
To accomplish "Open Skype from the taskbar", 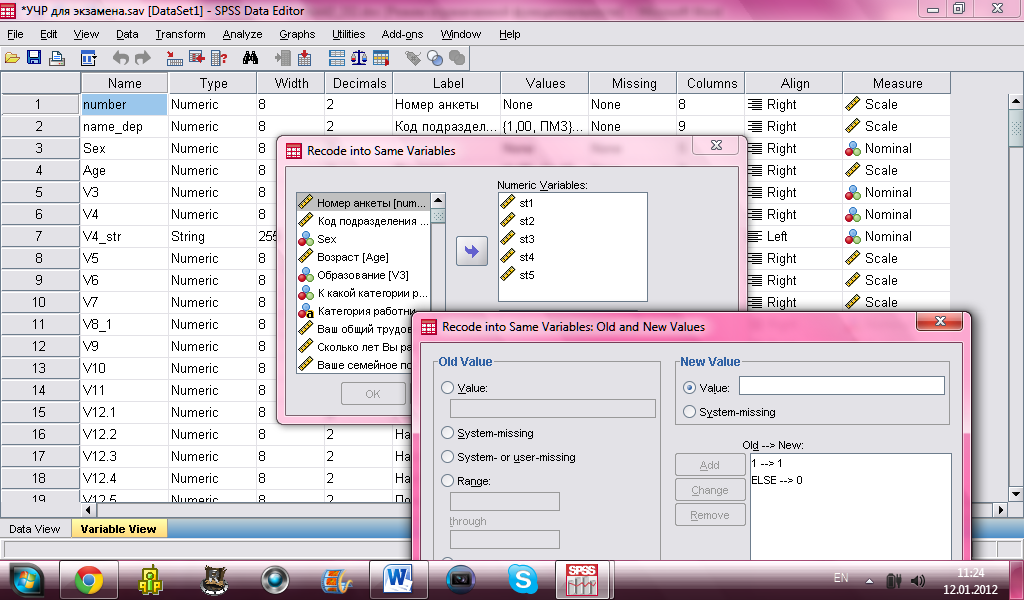I will [x=522, y=580].
